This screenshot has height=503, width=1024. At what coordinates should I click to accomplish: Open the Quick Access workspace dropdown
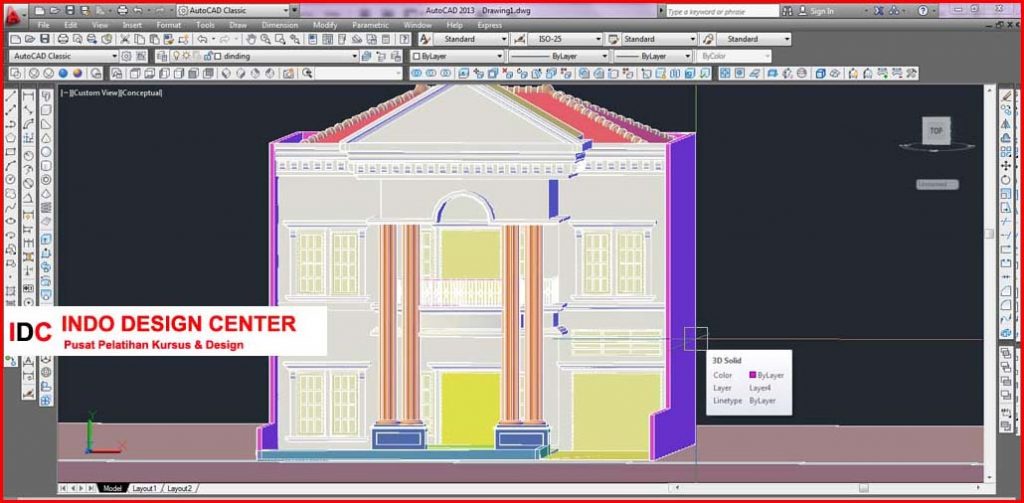point(233,10)
